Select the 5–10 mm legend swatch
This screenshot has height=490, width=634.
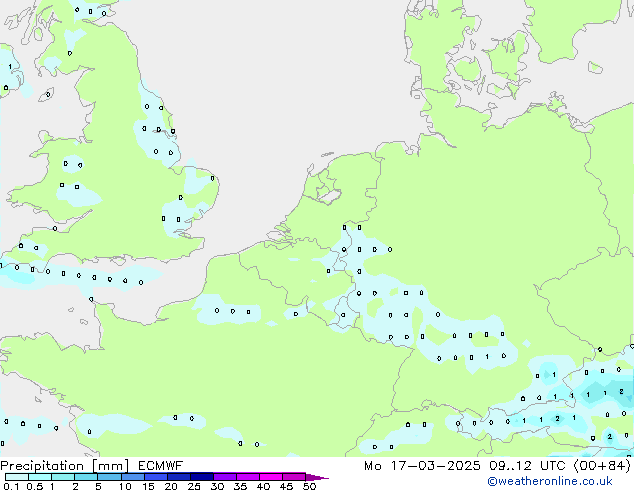pos(109,477)
